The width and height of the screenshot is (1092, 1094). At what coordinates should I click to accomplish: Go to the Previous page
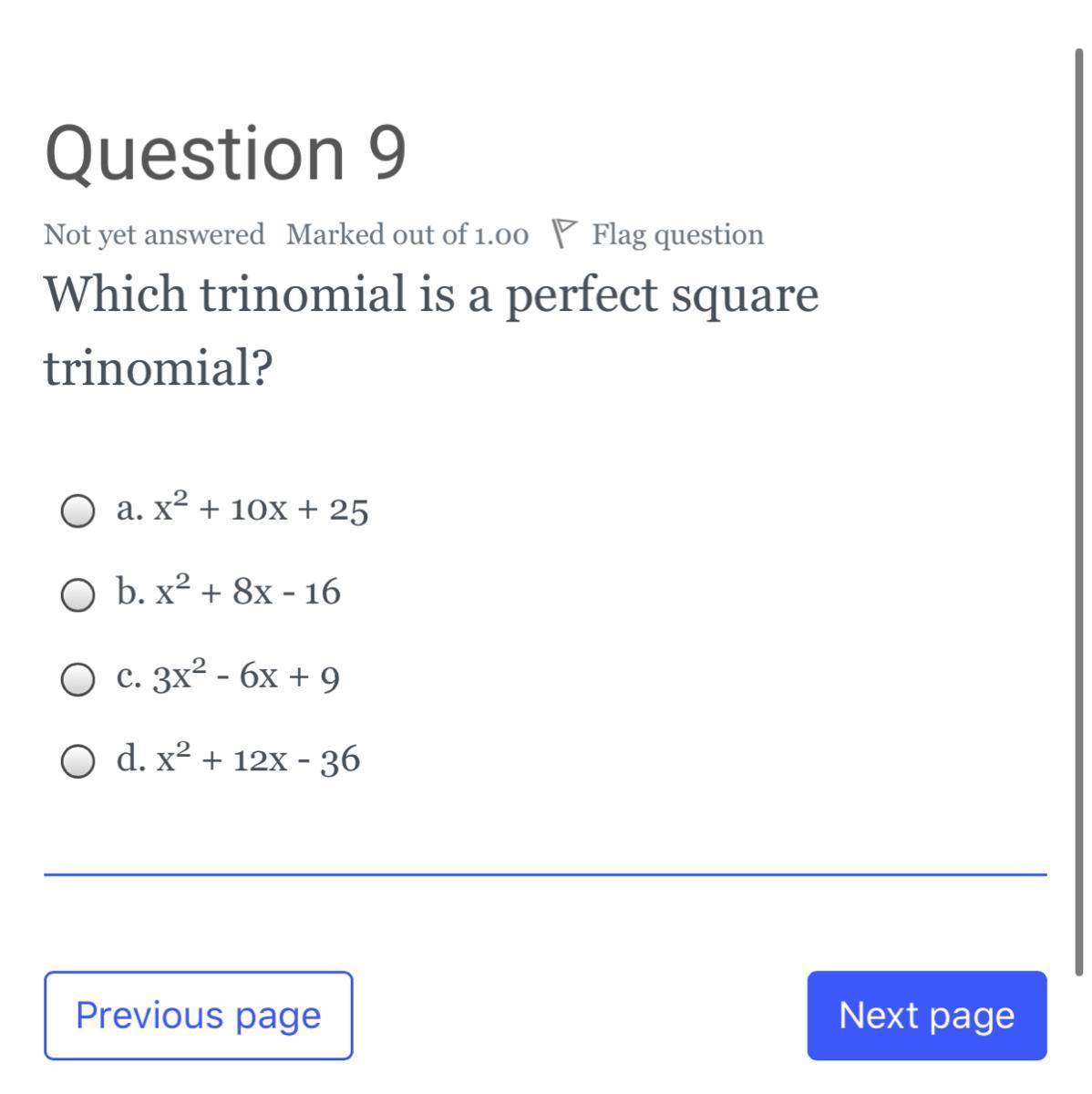pos(198,1015)
